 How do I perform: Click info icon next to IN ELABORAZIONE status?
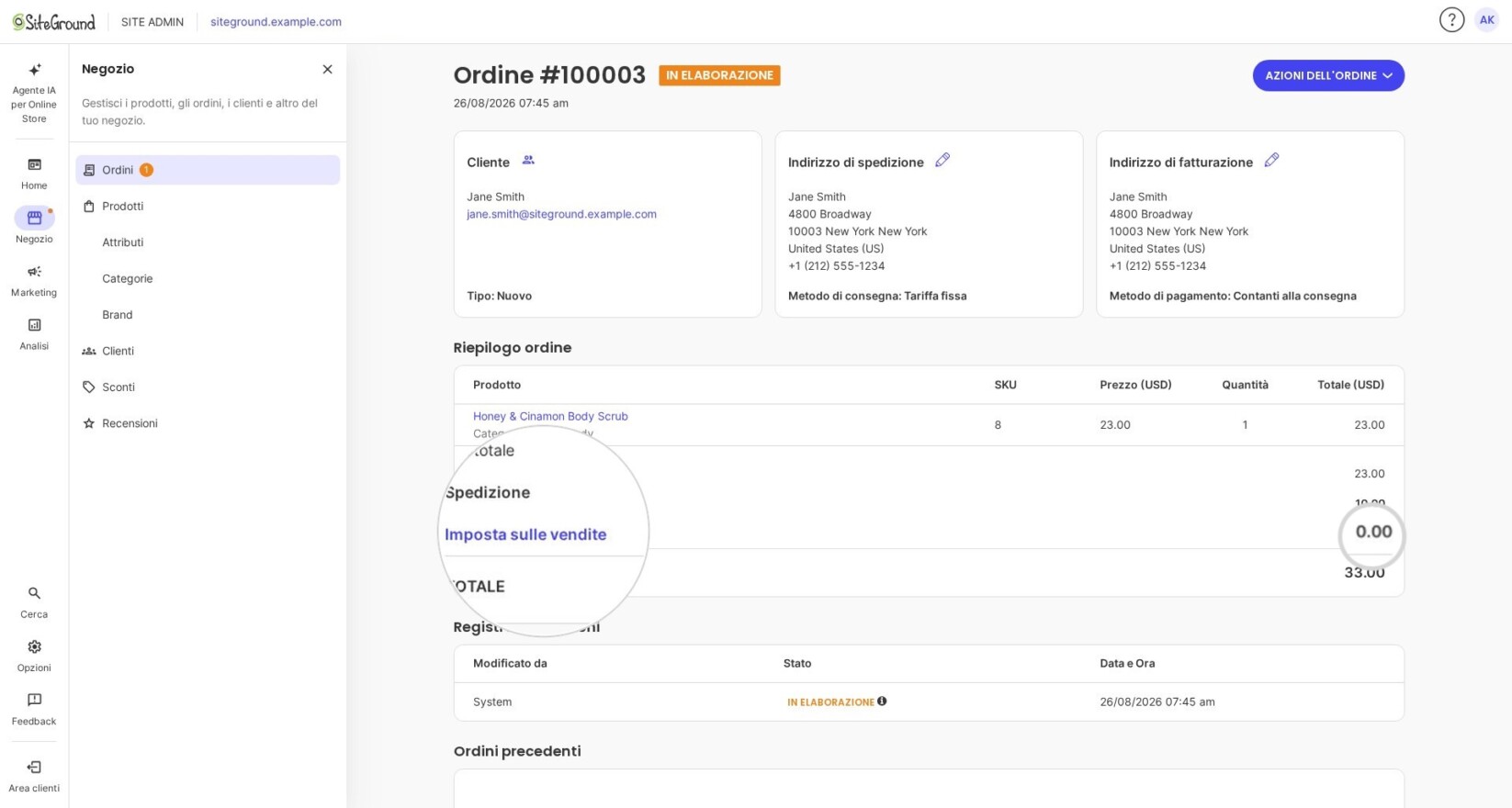pyautogui.click(x=882, y=701)
